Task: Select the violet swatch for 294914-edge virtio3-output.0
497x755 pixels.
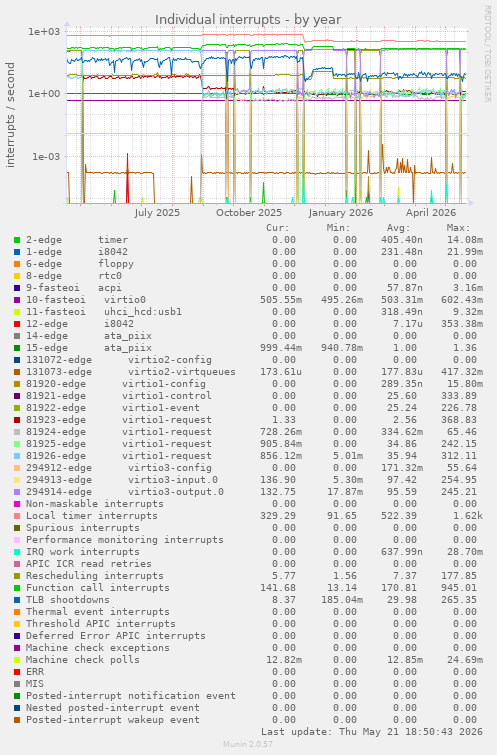Action: pos(17,492)
